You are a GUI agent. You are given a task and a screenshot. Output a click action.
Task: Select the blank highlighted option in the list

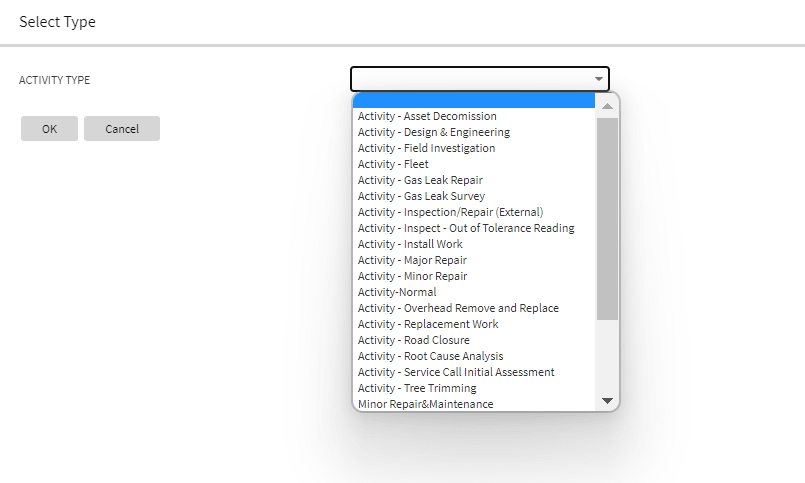tap(474, 100)
